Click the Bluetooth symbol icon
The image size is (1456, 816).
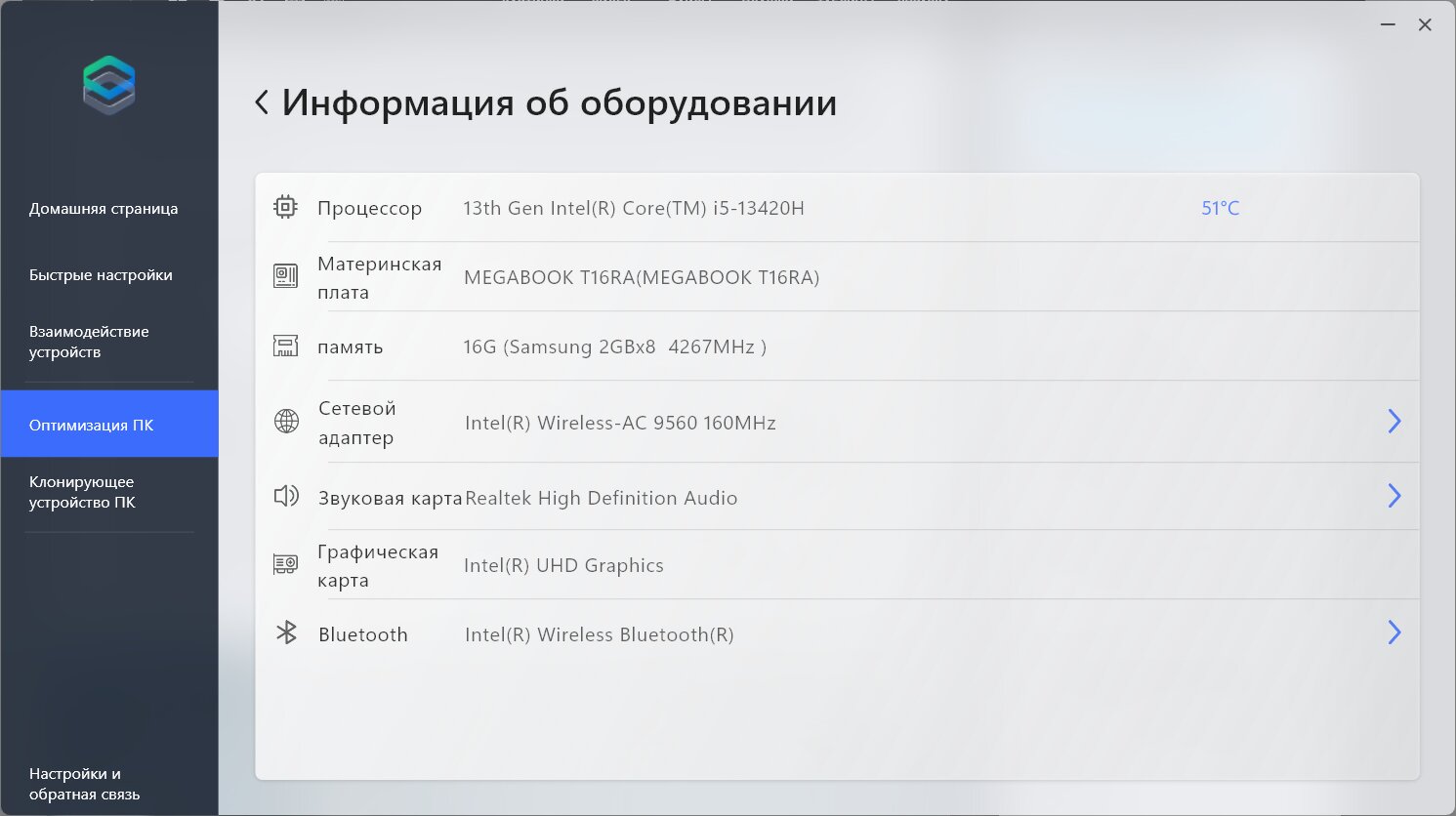point(286,632)
